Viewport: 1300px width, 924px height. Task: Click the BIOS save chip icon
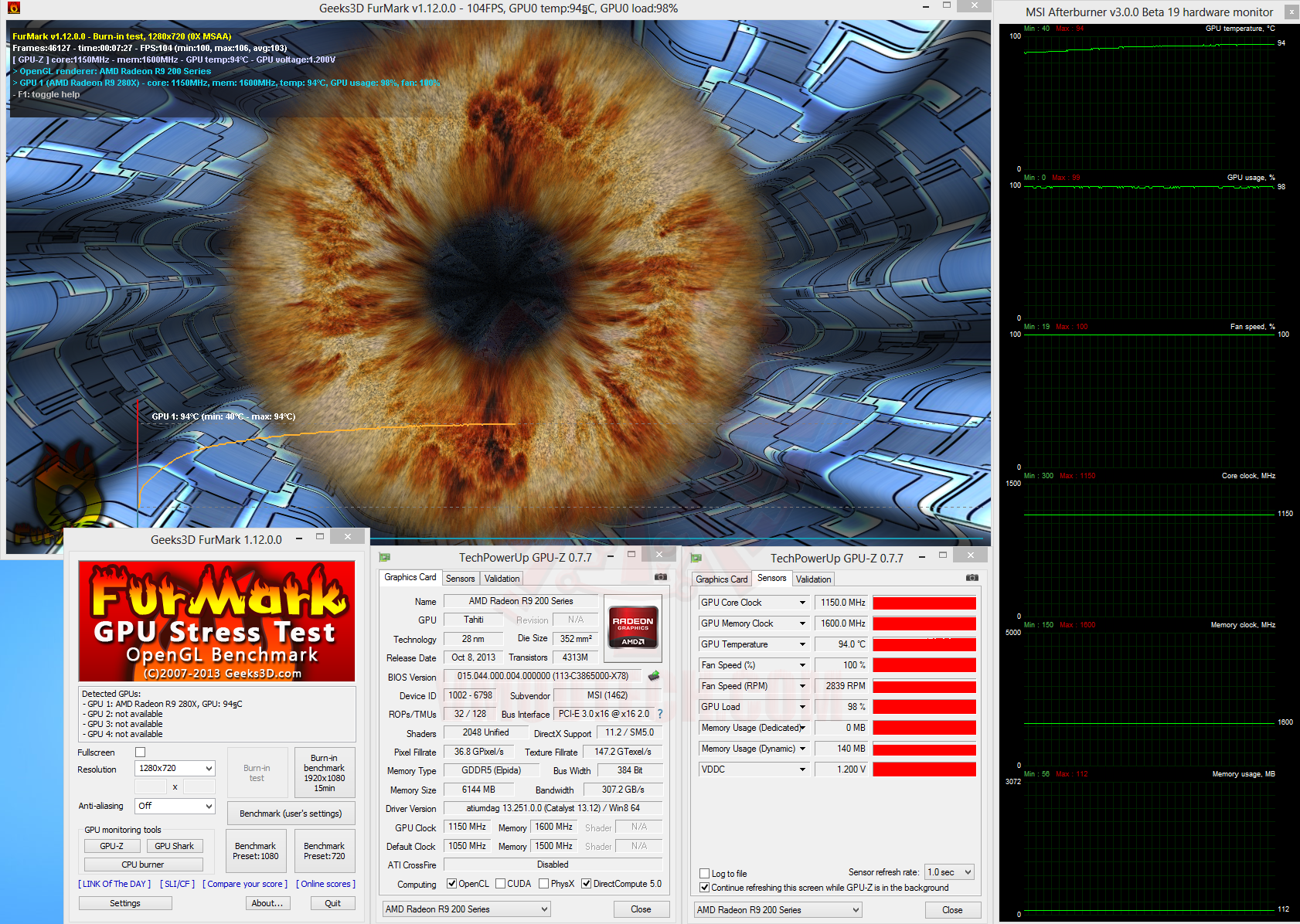(654, 676)
